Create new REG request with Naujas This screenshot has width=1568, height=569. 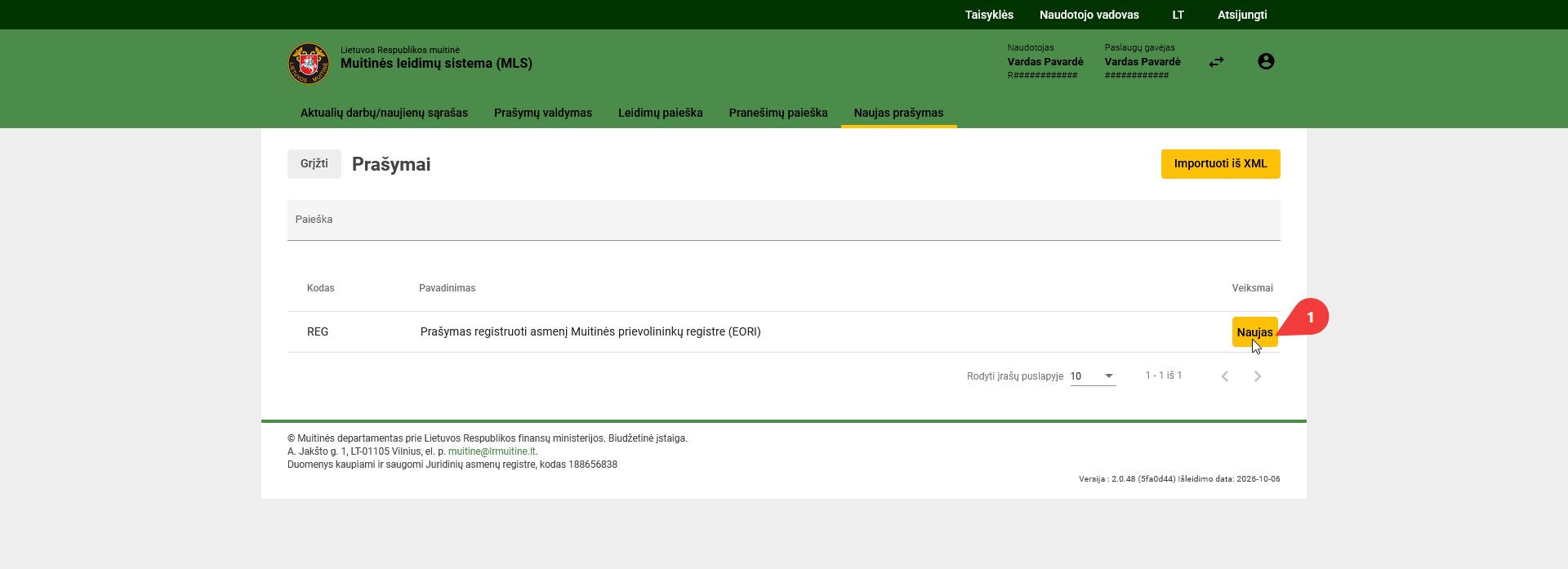(x=1254, y=332)
